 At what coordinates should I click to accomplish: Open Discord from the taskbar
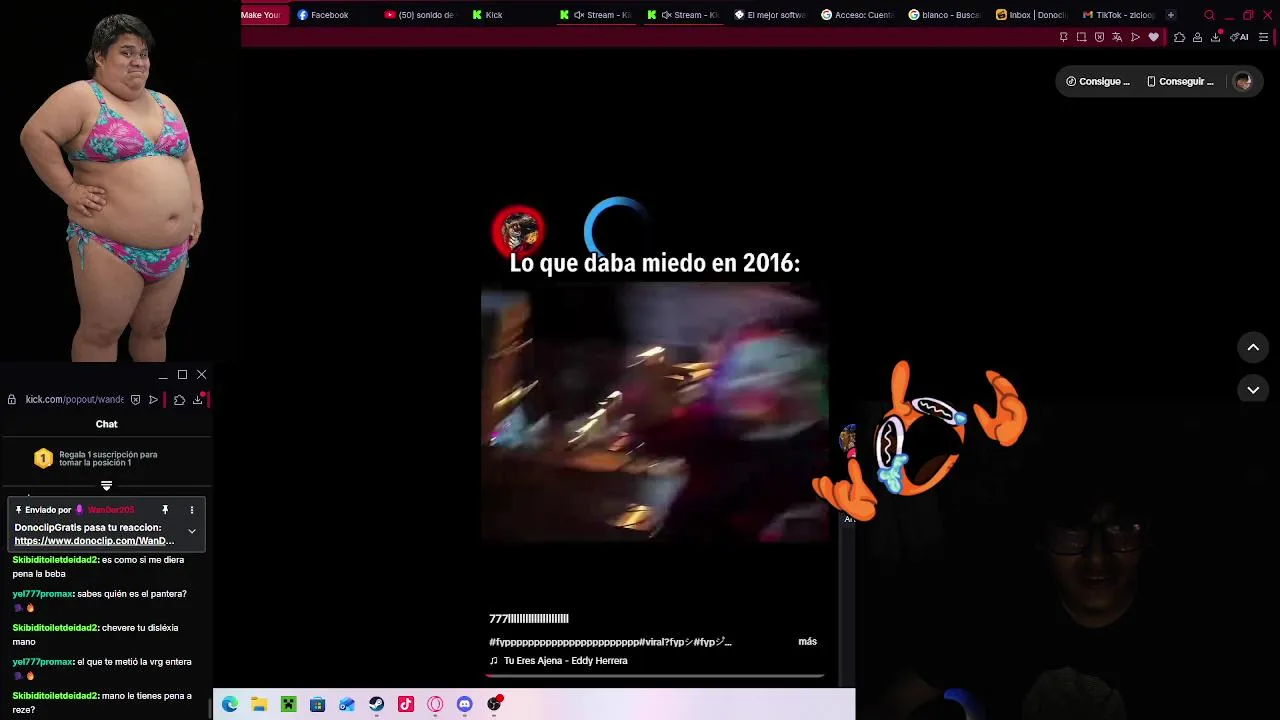(x=464, y=704)
